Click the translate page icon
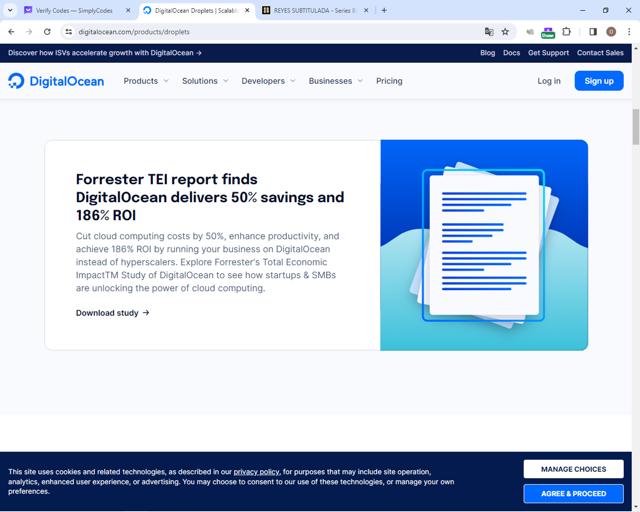 pyautogui.click(x=489, y=31)
